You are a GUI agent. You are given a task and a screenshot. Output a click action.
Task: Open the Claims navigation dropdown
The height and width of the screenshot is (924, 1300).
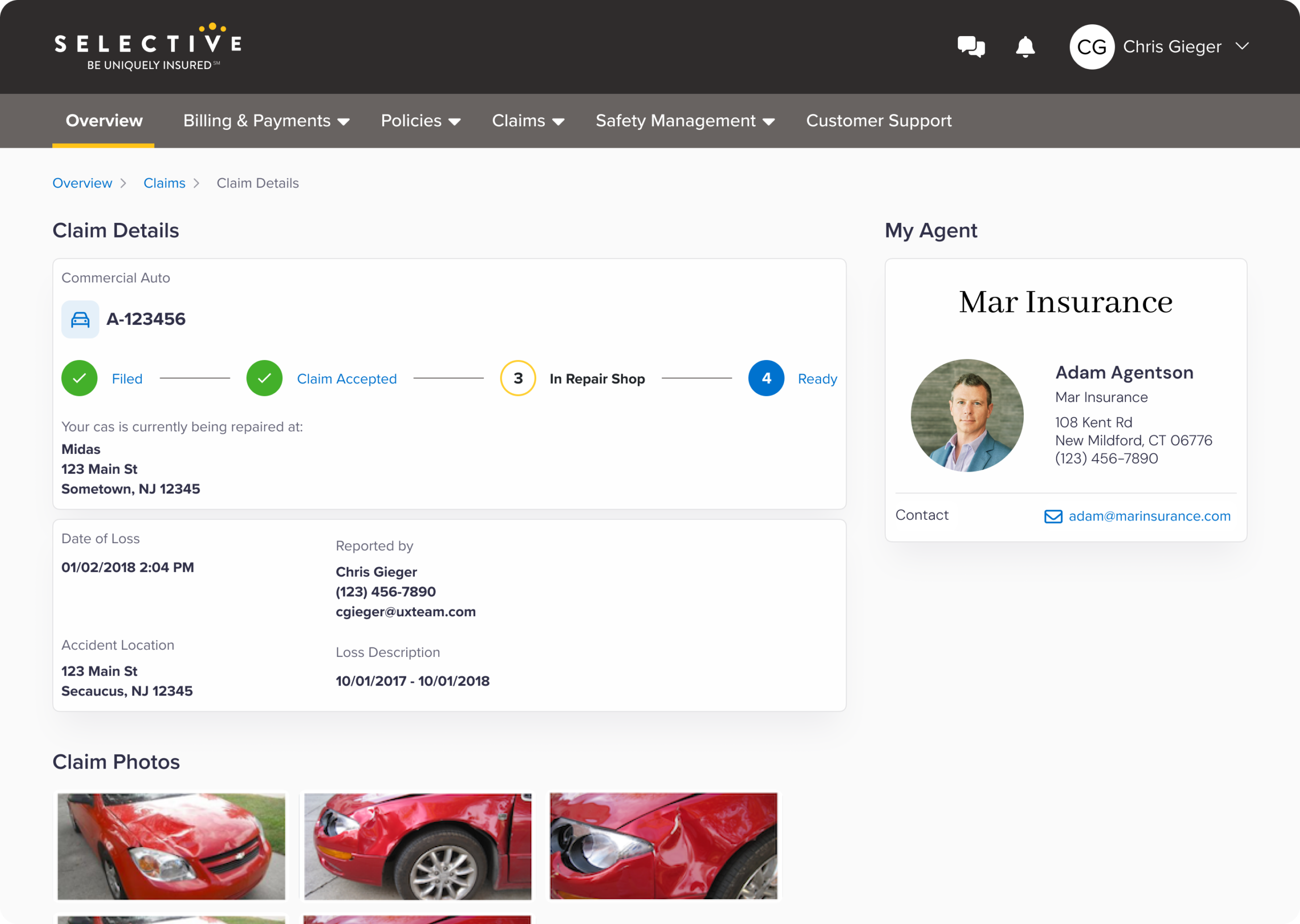tap(528, 121)
